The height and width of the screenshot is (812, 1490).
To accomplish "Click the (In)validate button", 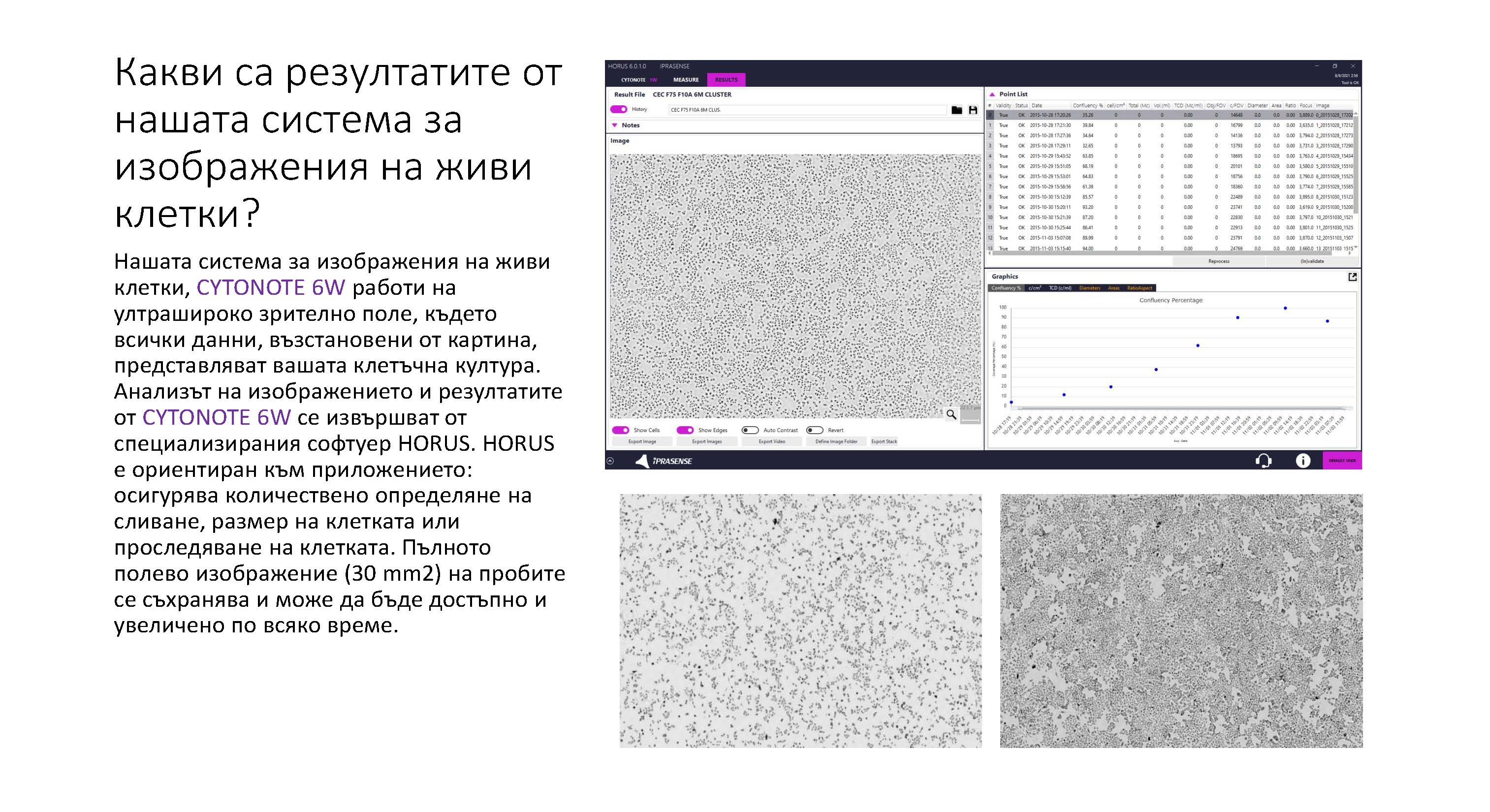I will coord(1312,261).
